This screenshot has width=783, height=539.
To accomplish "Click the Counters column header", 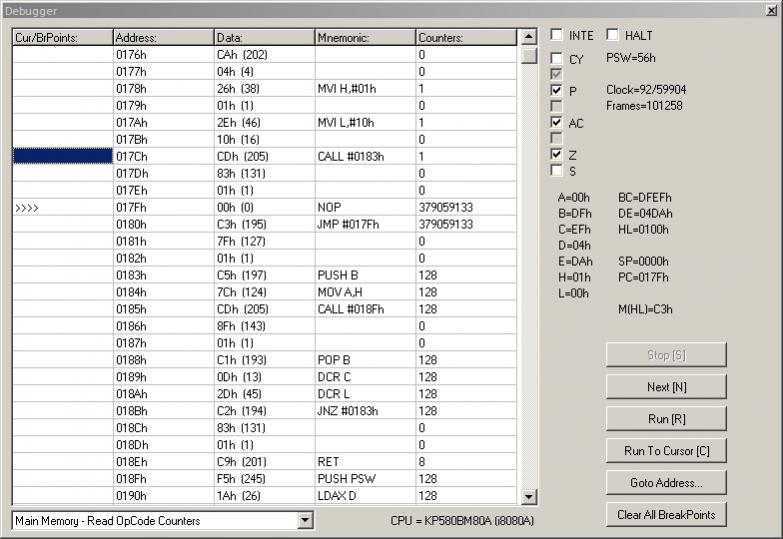I will pos(466,37).
